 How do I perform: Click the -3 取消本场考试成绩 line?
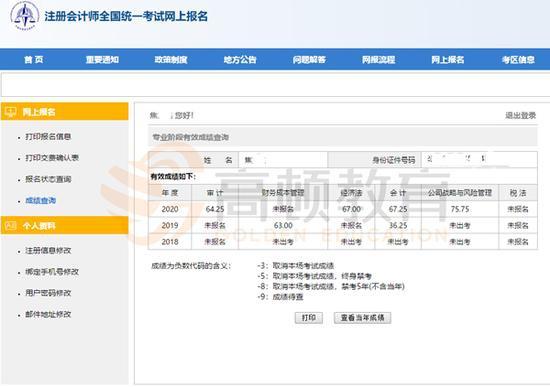(295, 266)
